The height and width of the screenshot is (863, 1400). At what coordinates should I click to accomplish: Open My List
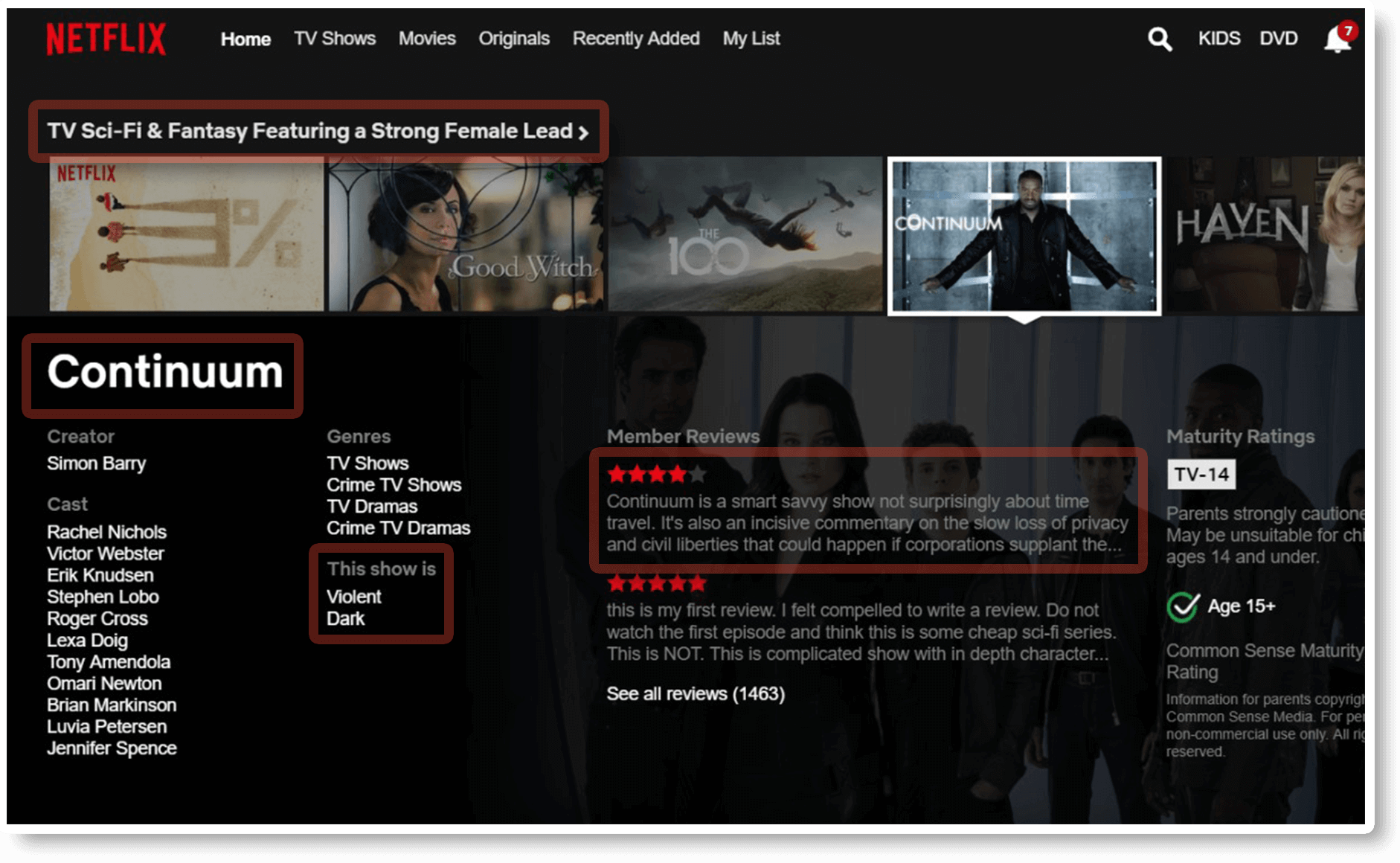point(751,39)
